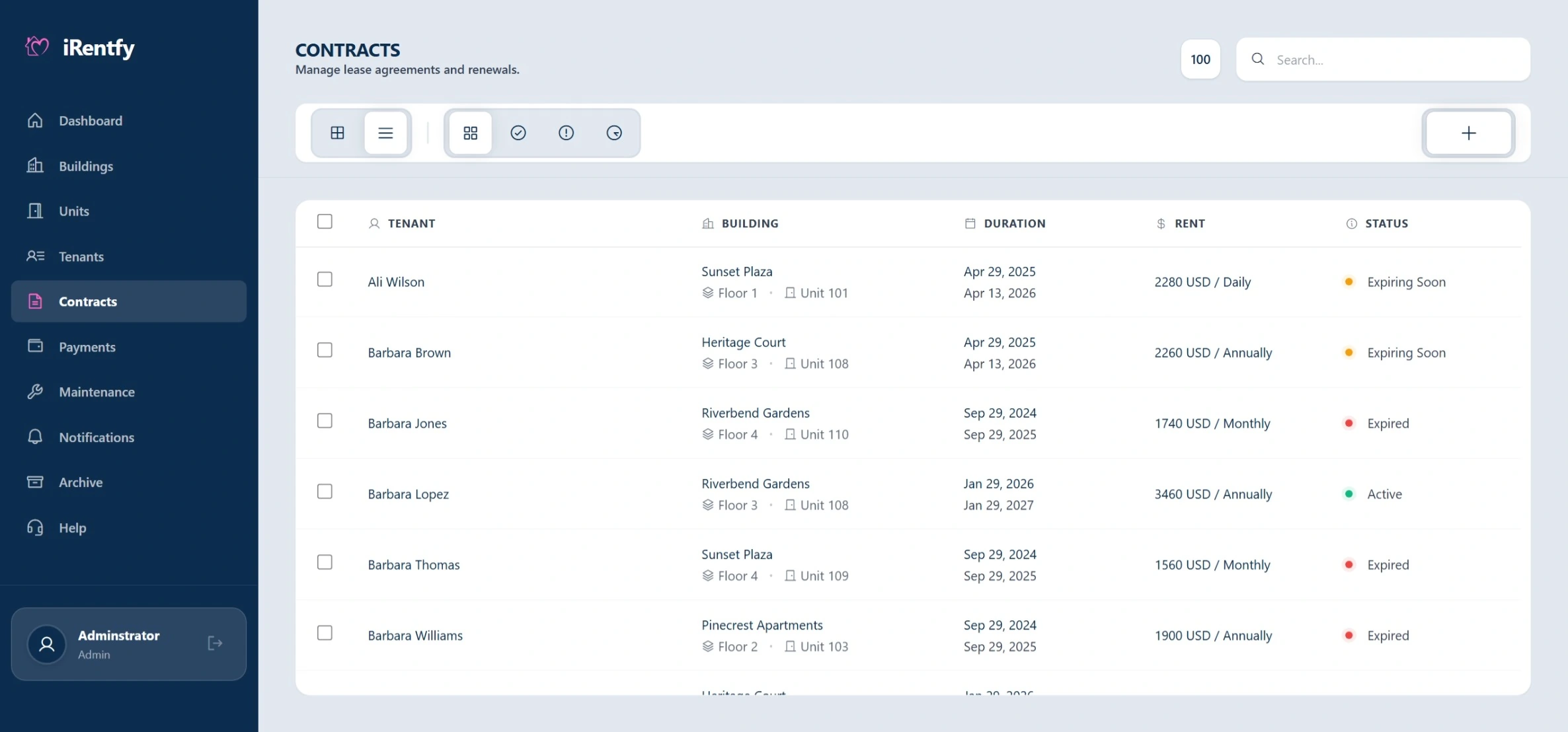This screenshot has width=1568, height=732.
Task: Click tenant name Barbara Williams
Action: [x=415, y=636]
